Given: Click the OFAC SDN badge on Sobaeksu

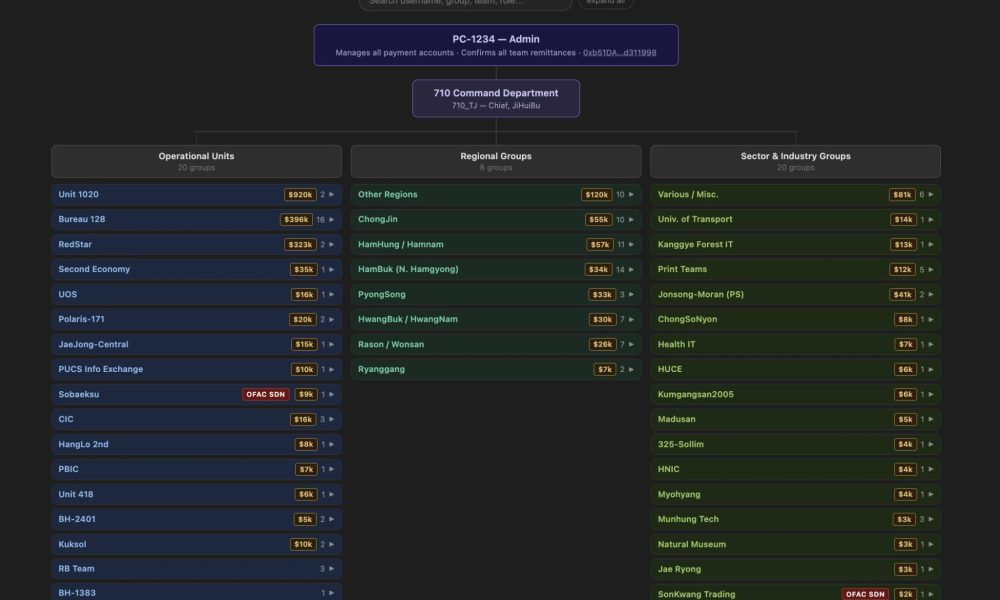Looking at the screenshot, I should point(265,395).
